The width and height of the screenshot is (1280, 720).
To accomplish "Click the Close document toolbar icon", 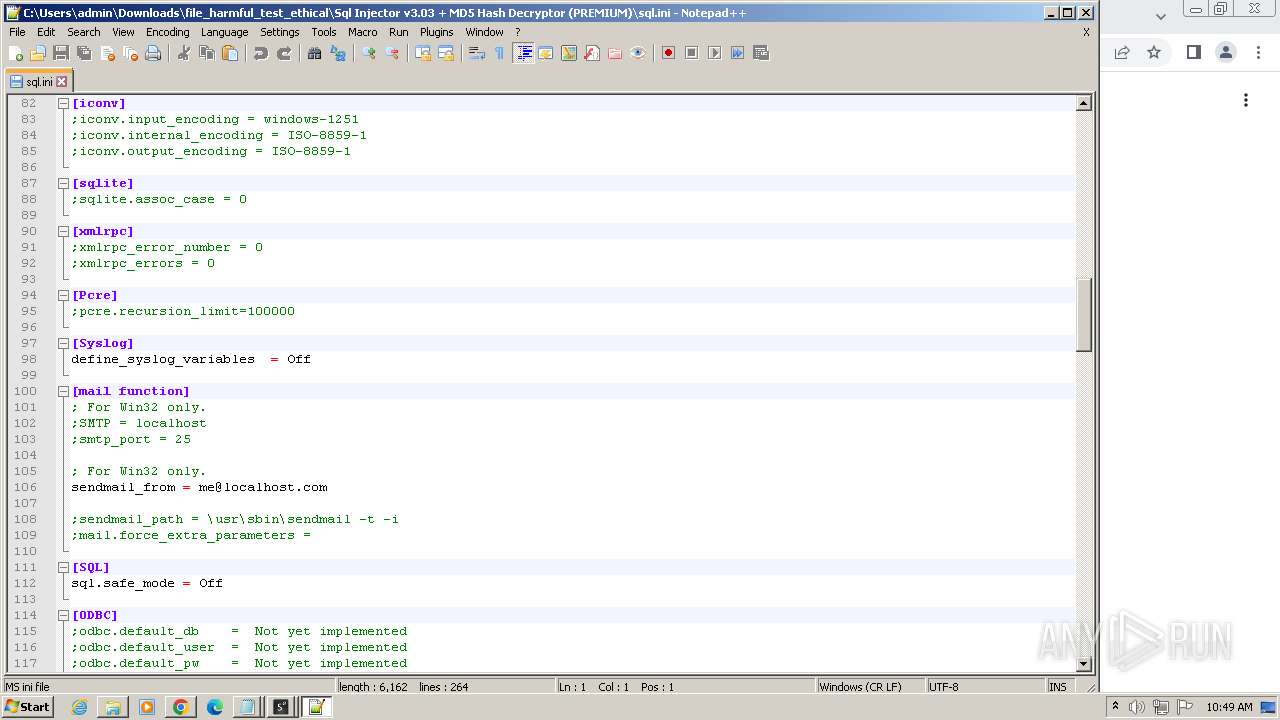I will [x=107, y=53].
